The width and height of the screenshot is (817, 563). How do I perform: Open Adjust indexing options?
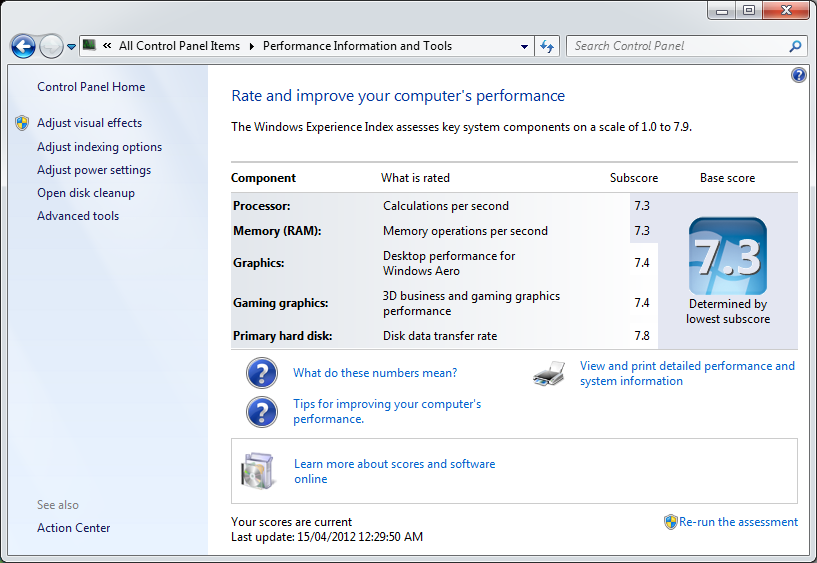(x=100, y=147)
